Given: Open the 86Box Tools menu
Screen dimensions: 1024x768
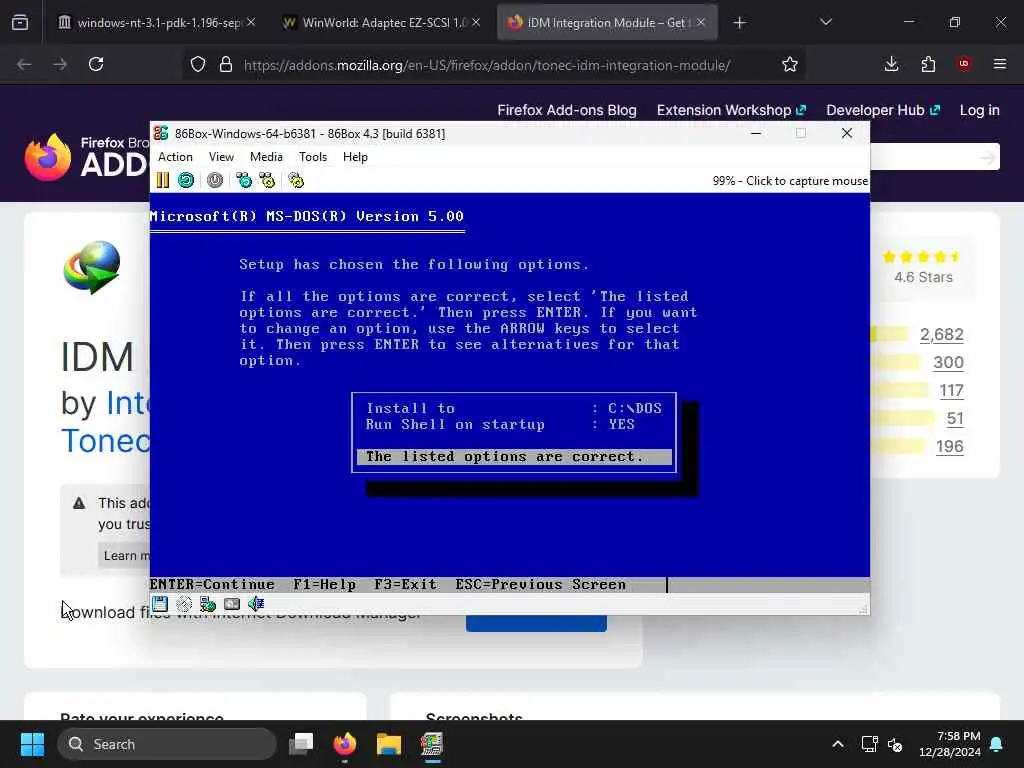Looking at the screenshot, I should pyautogui.click(x=313, y=157).
